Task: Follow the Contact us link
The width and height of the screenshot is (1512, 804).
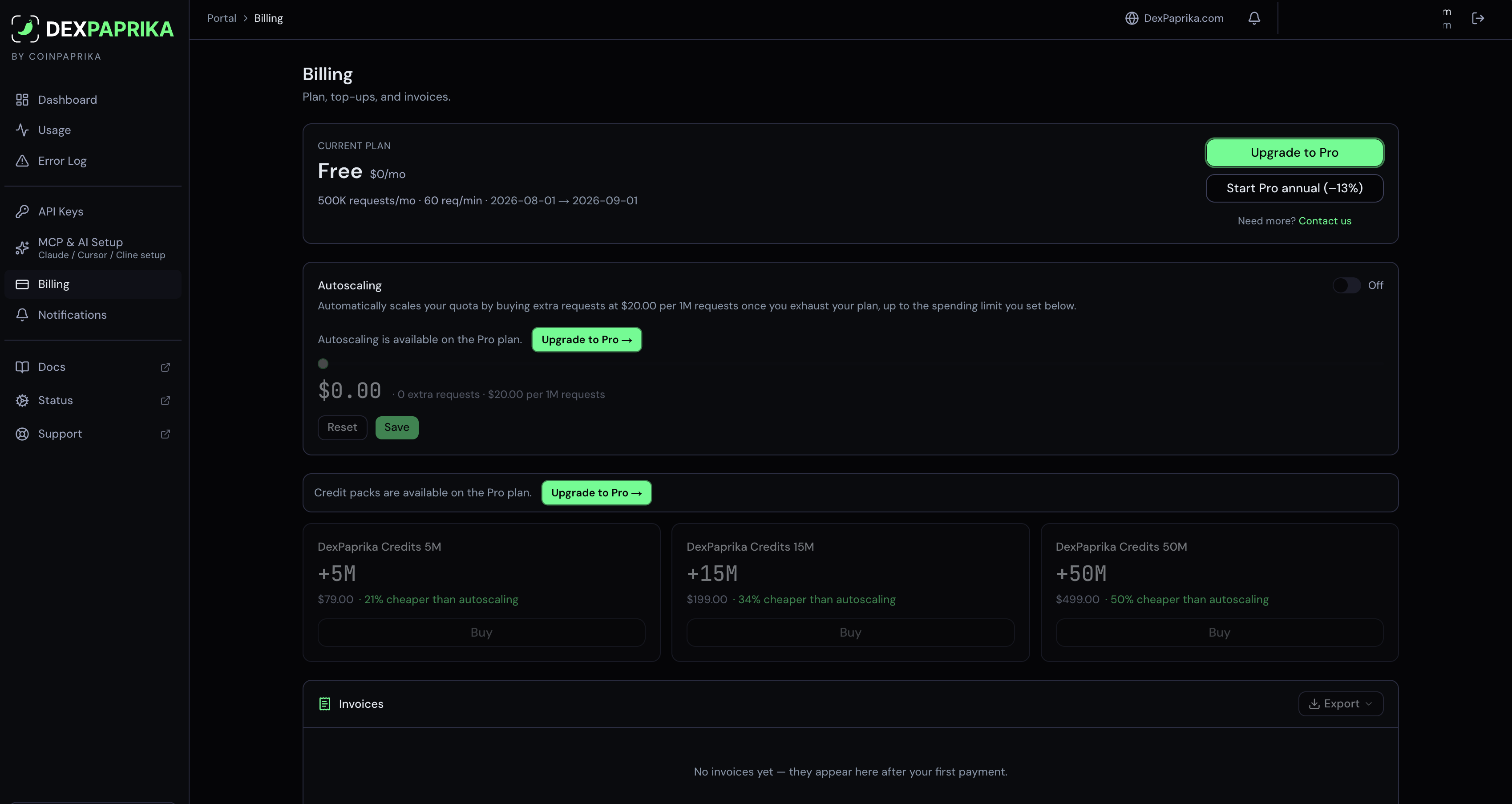Action: (x=1325, y=221)
